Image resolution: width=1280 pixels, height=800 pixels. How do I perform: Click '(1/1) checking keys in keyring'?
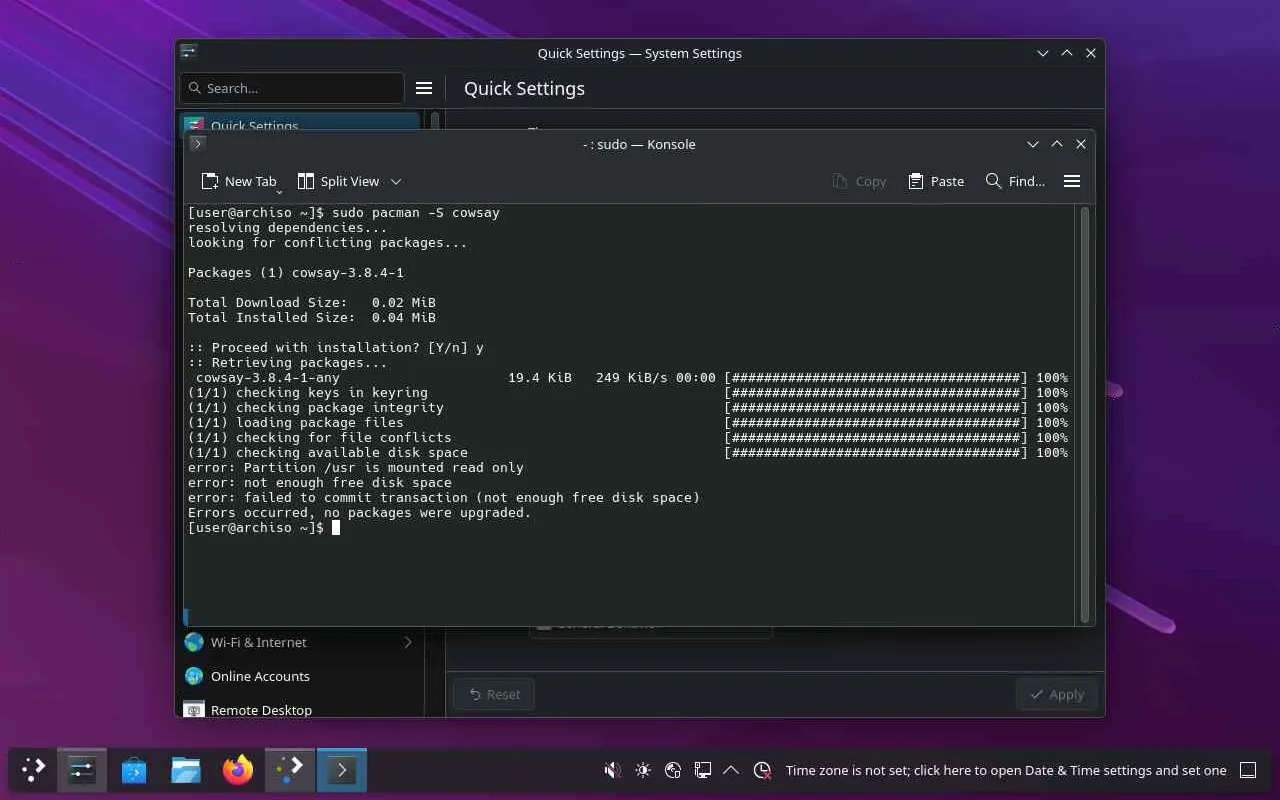pos(308,392)
